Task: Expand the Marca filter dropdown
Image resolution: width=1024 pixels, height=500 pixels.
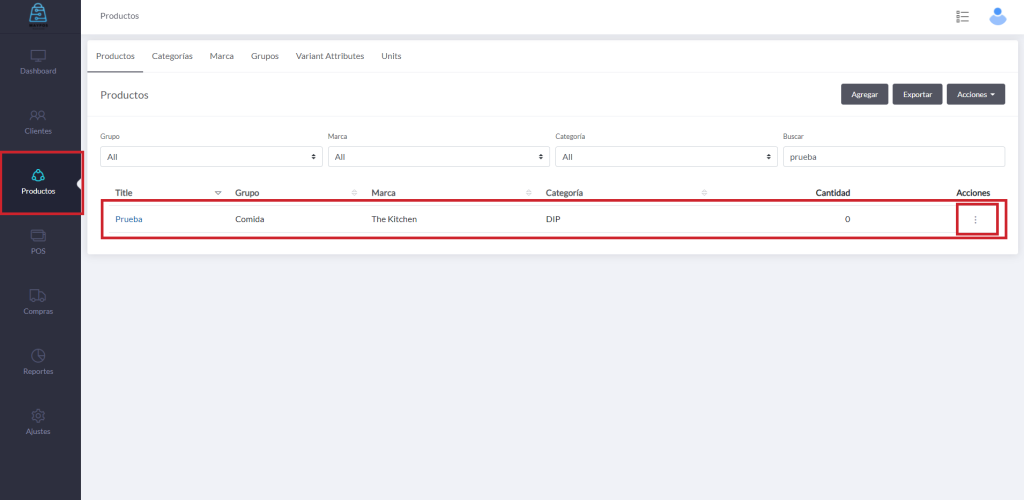Action: coord(438,157)
